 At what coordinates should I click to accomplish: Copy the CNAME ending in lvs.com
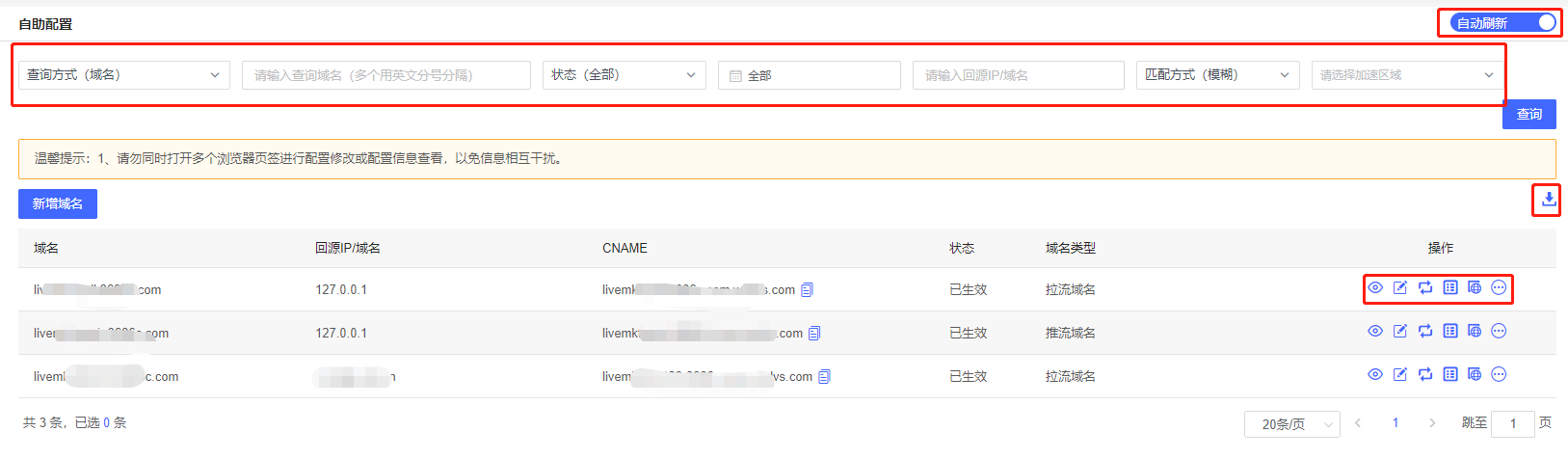(824, 376)
